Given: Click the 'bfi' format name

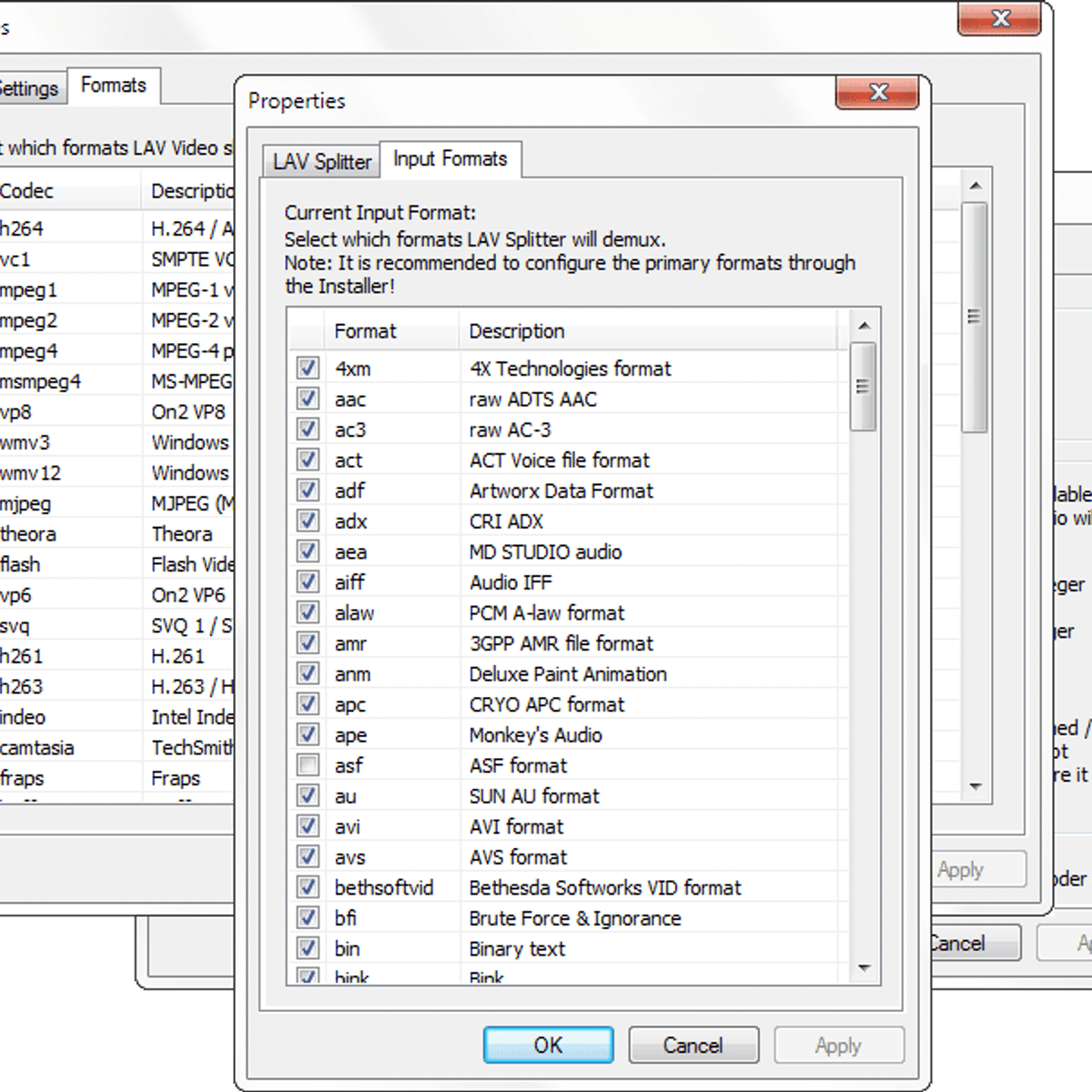Looking at the screenshot, I should (x=346, y=918).
